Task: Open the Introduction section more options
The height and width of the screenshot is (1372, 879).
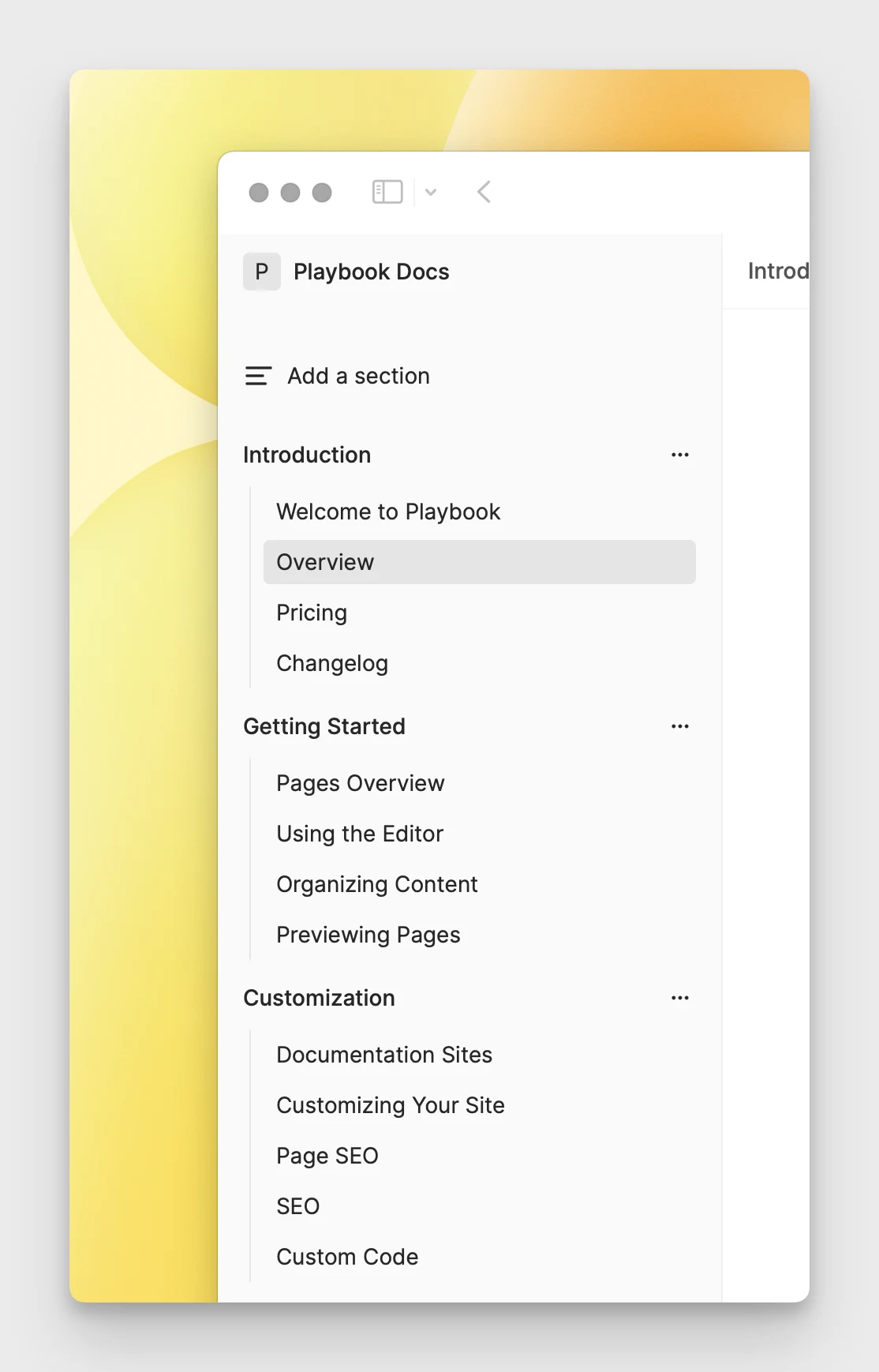Action: coord(680,455)
